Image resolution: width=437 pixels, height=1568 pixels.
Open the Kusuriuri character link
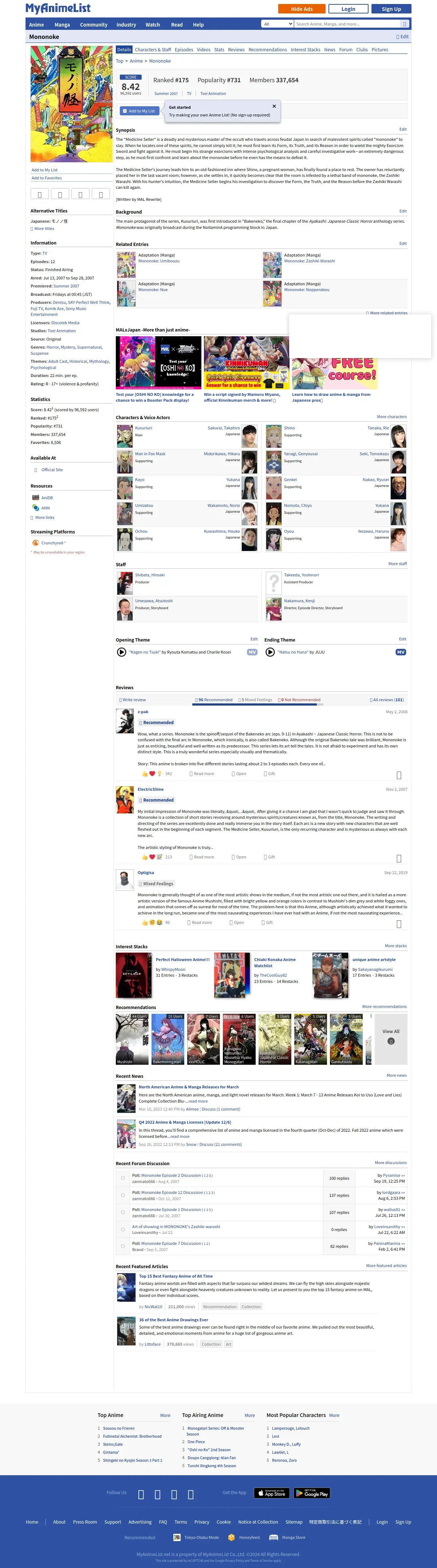[x=143, y=428]
